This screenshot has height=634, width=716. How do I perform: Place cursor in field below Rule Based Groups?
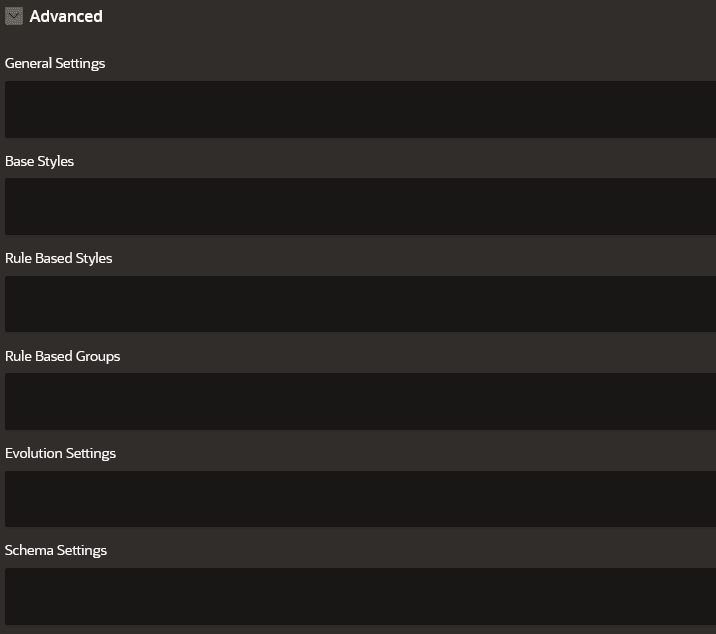(x=360, y=402)
